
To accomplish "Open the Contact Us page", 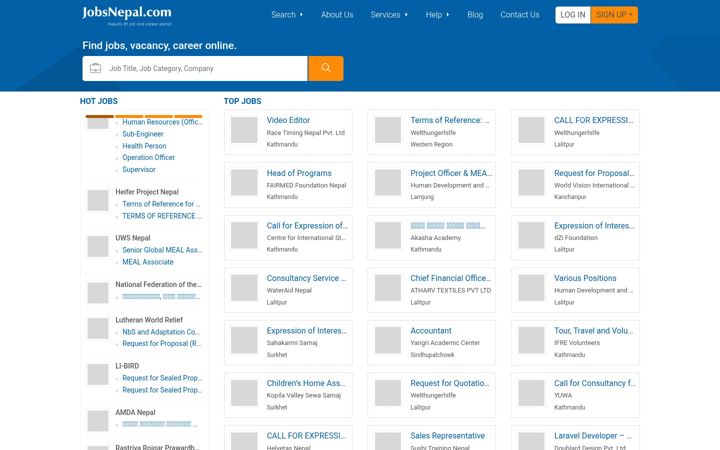I will [520, 15].
